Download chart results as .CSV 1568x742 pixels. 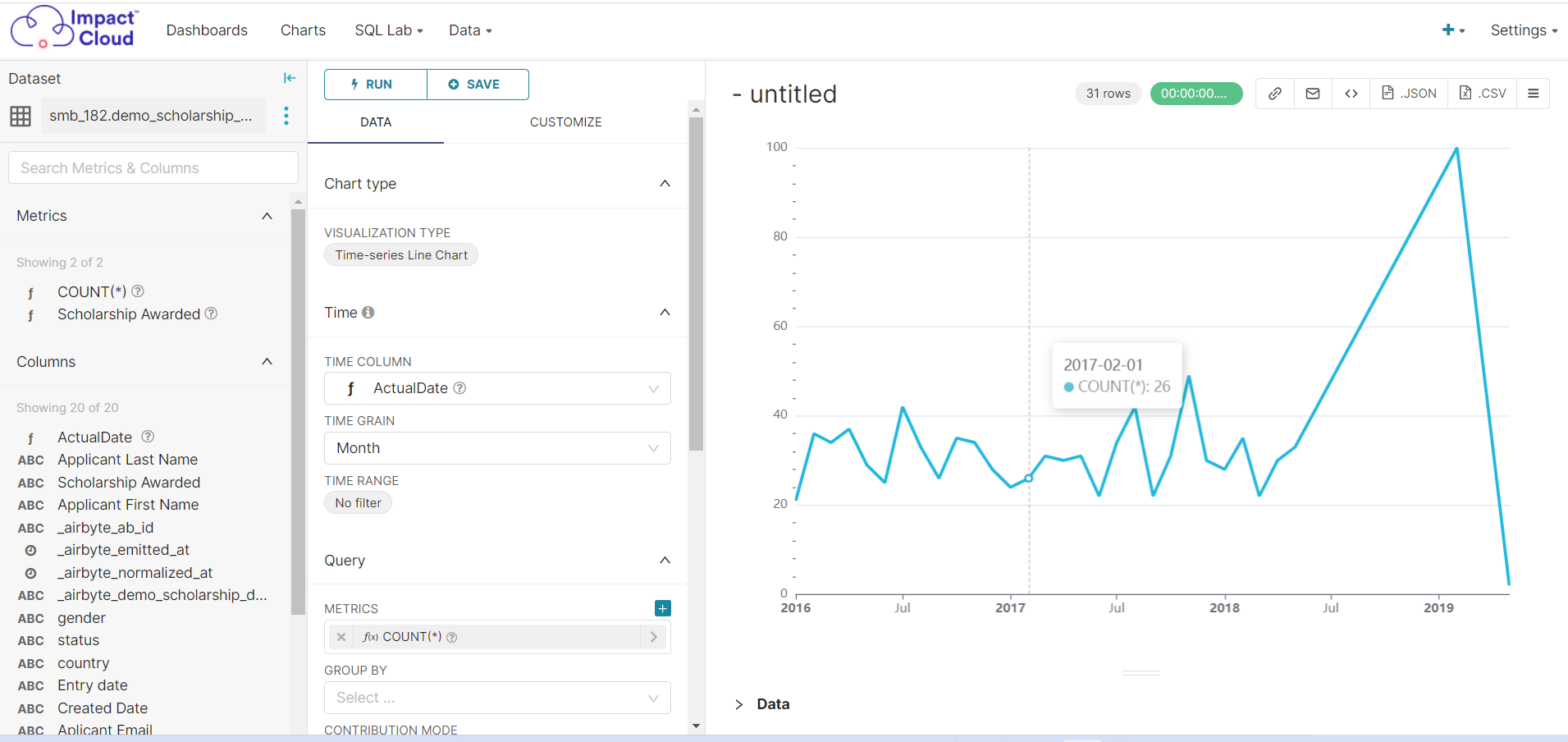point(1483,93)
